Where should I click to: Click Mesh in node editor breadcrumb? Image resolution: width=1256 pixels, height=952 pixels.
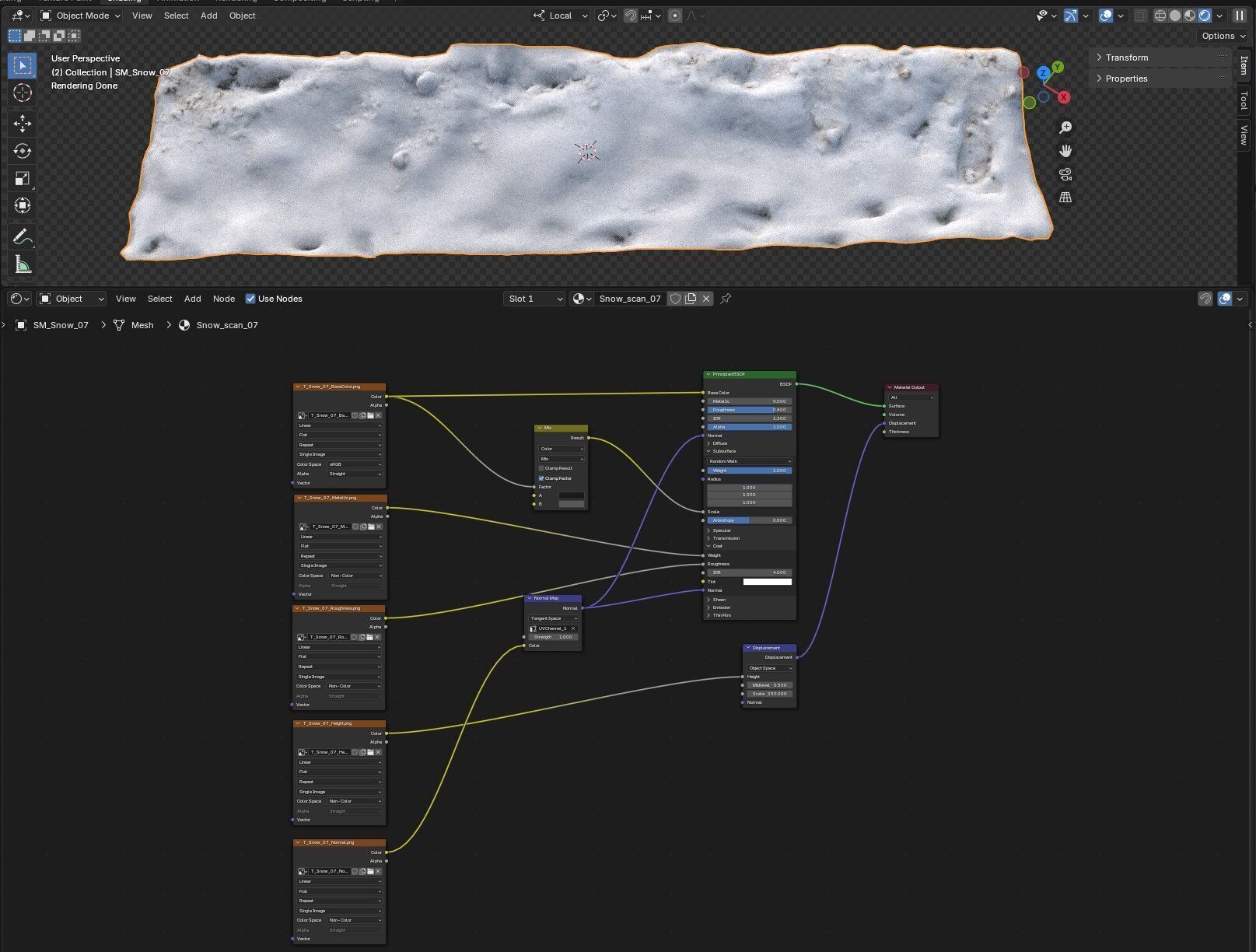pyautogui.click(x=142, y=325)
